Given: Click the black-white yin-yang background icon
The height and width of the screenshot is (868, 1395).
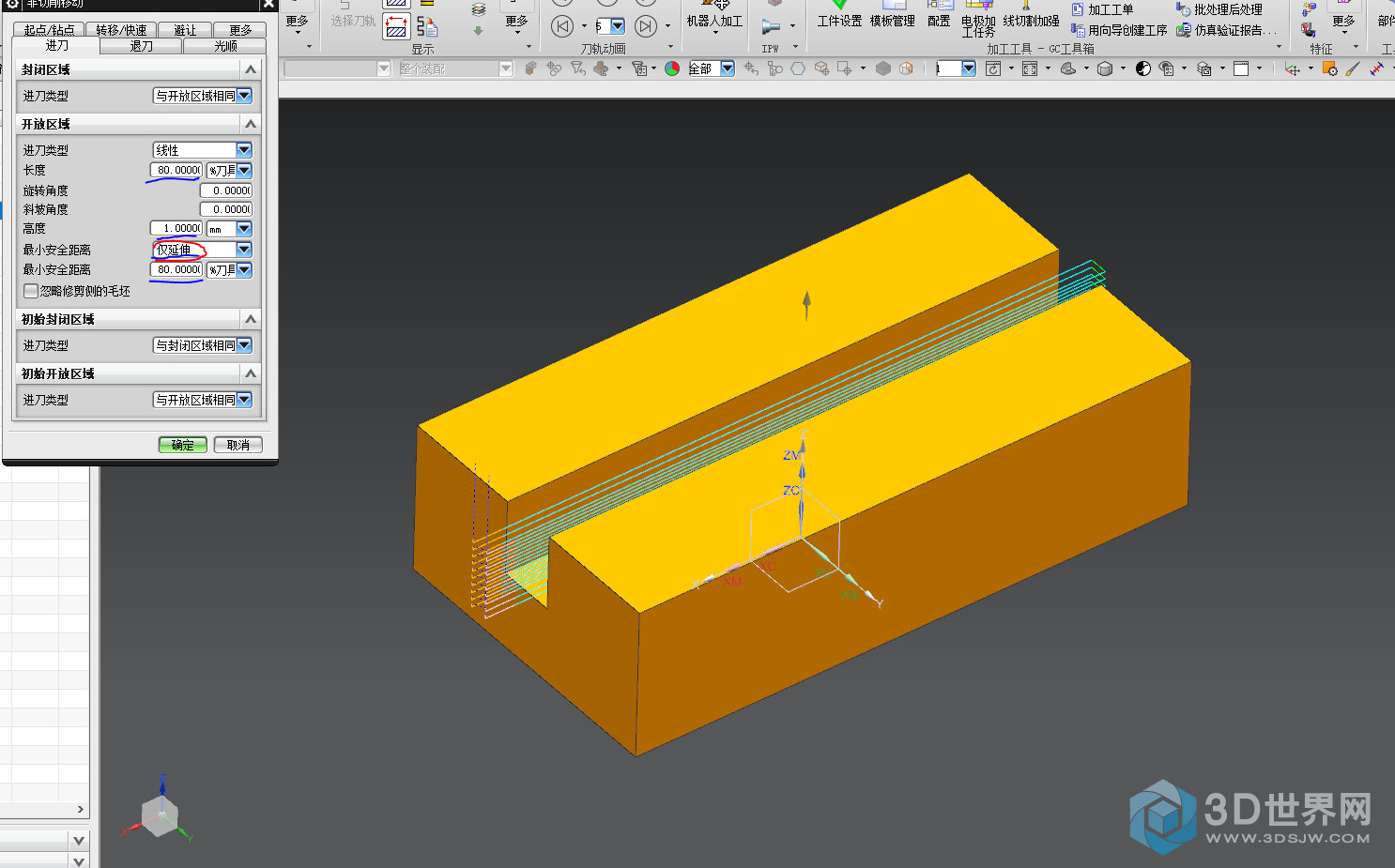Looking at the screenshot, I should point(1143,69).
